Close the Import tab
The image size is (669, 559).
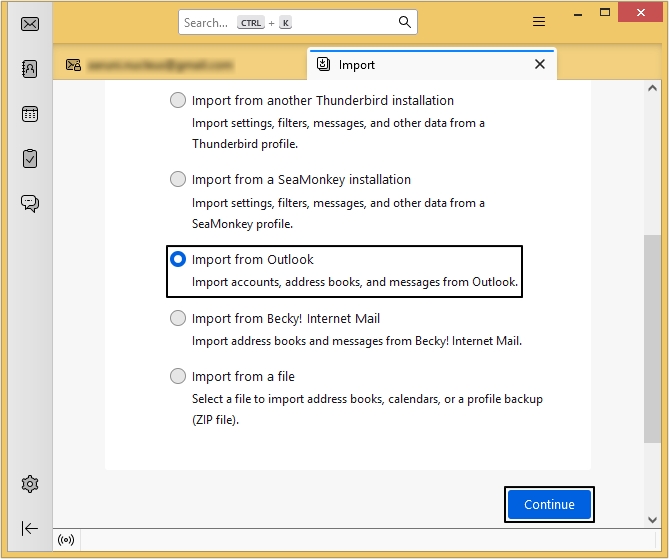(x=540, y=64)
